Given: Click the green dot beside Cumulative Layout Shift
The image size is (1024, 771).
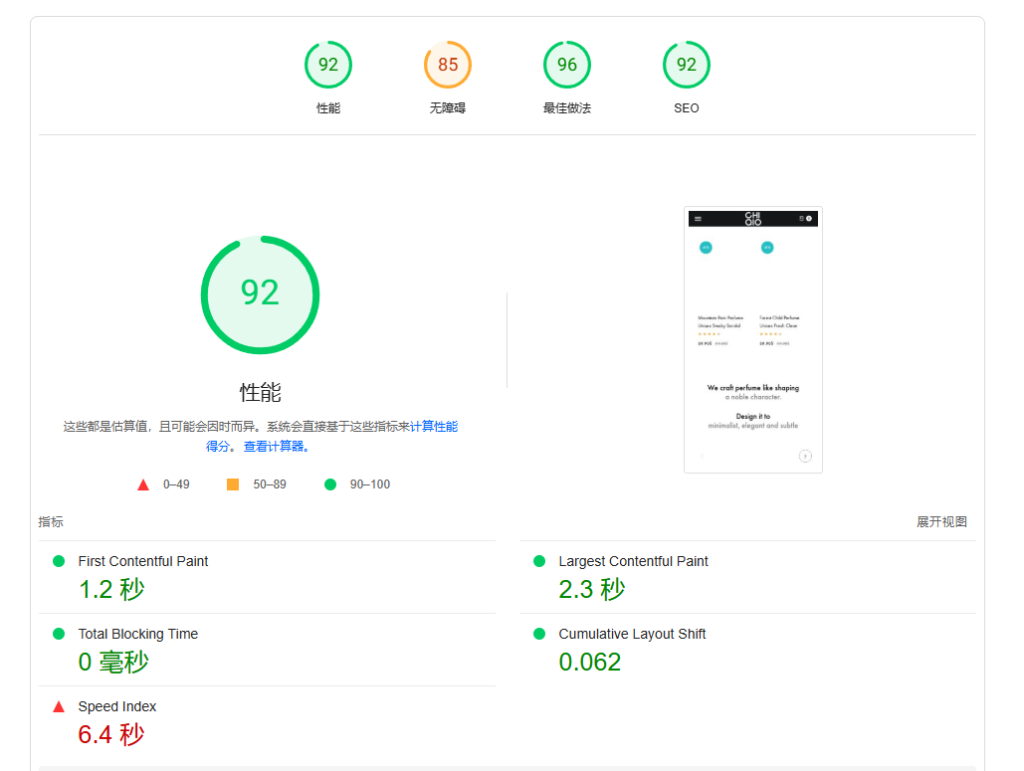Looking at the screenshot, I should (540, 634).
